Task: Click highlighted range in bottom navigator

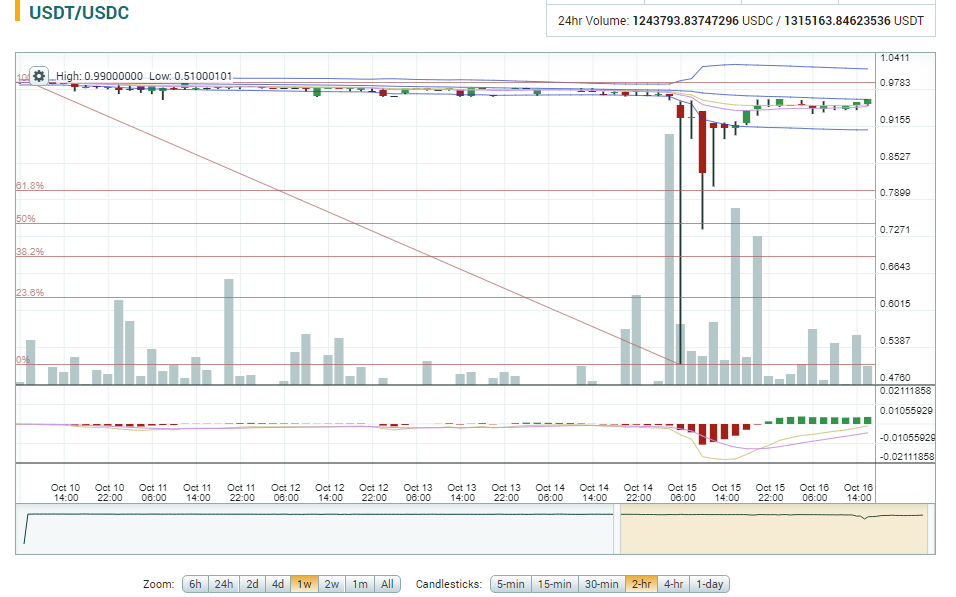Action: [x=773, y=527]
